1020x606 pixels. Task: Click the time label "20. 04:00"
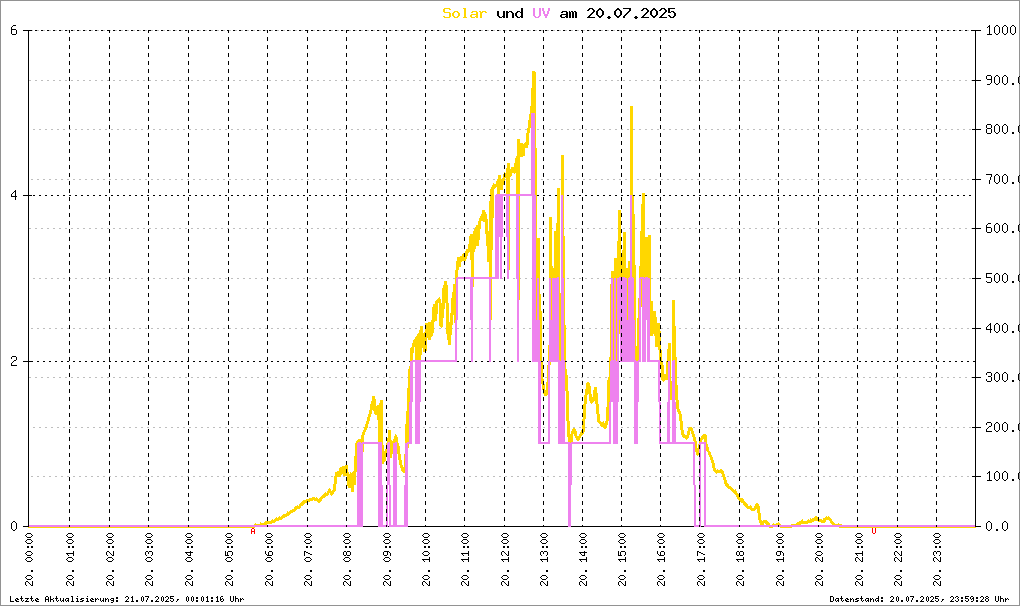189,559
